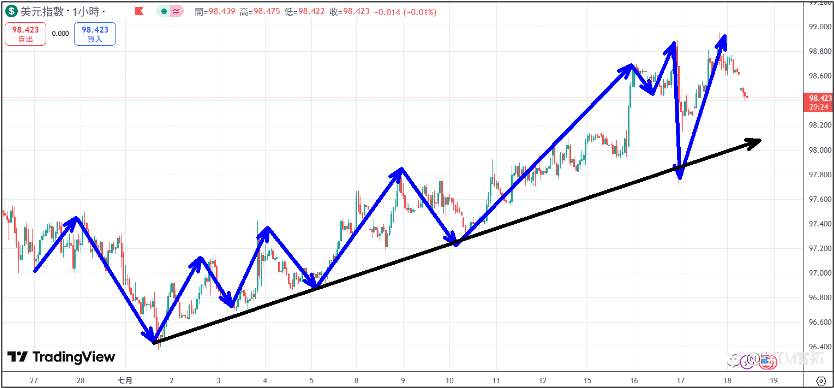Click the red 98.423 sell button
Image resolution: width=834 pixels, height=388 pixels.
(26, 34)
